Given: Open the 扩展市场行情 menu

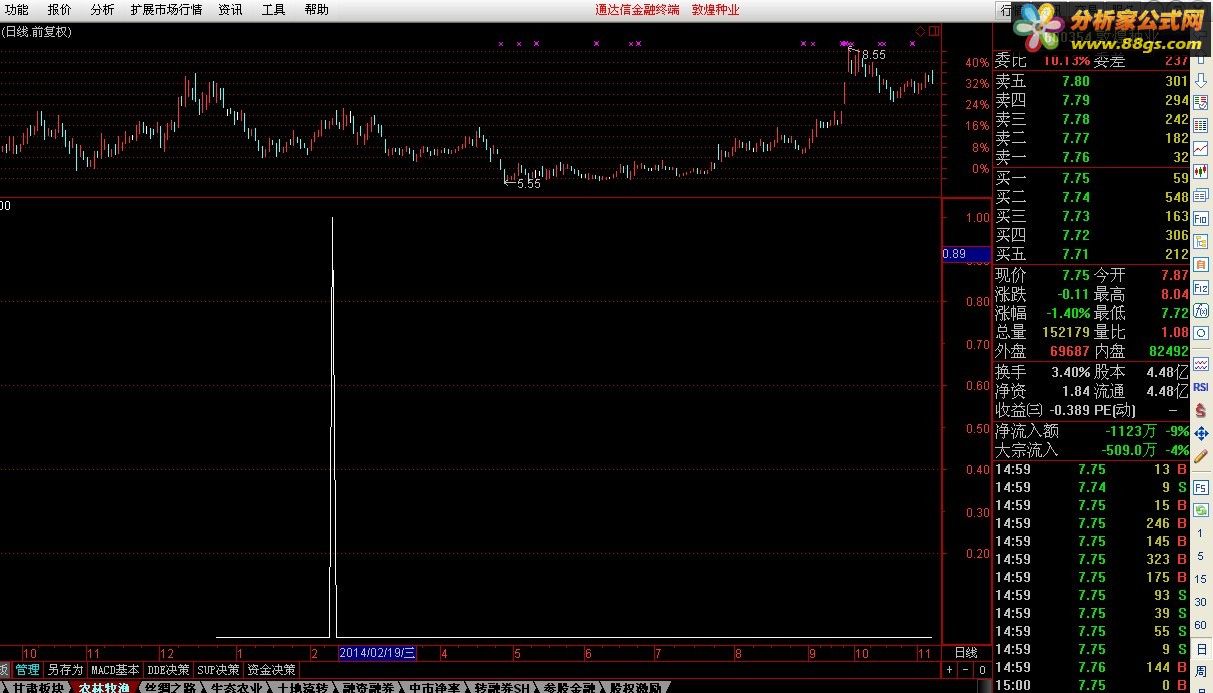Looking at the screenshot, I should click(x=166, y=9).
